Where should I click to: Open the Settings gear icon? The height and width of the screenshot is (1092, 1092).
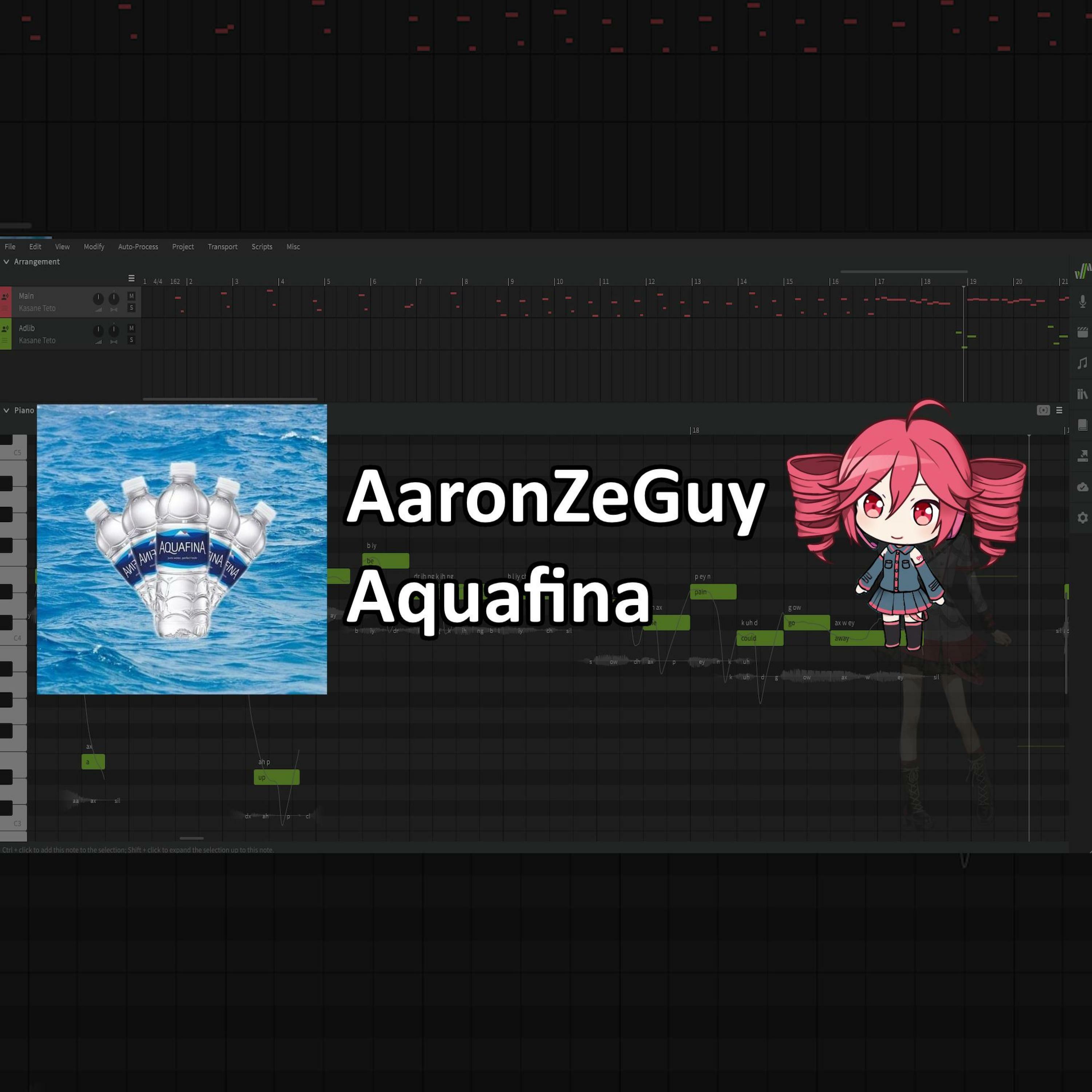click(1083, 518)
